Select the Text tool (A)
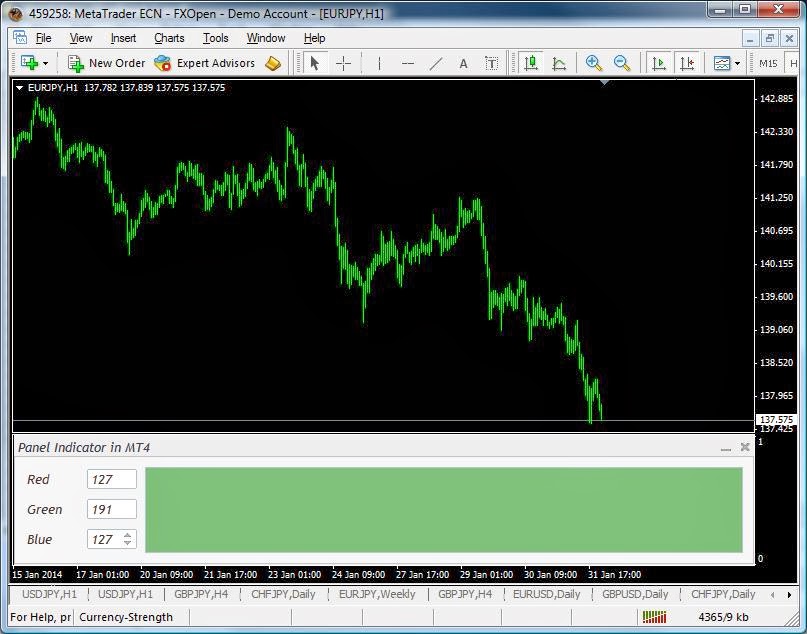Image resolution: width=807 pixels, height=634 pixels. pyautogui.click(x=463, y=63)
